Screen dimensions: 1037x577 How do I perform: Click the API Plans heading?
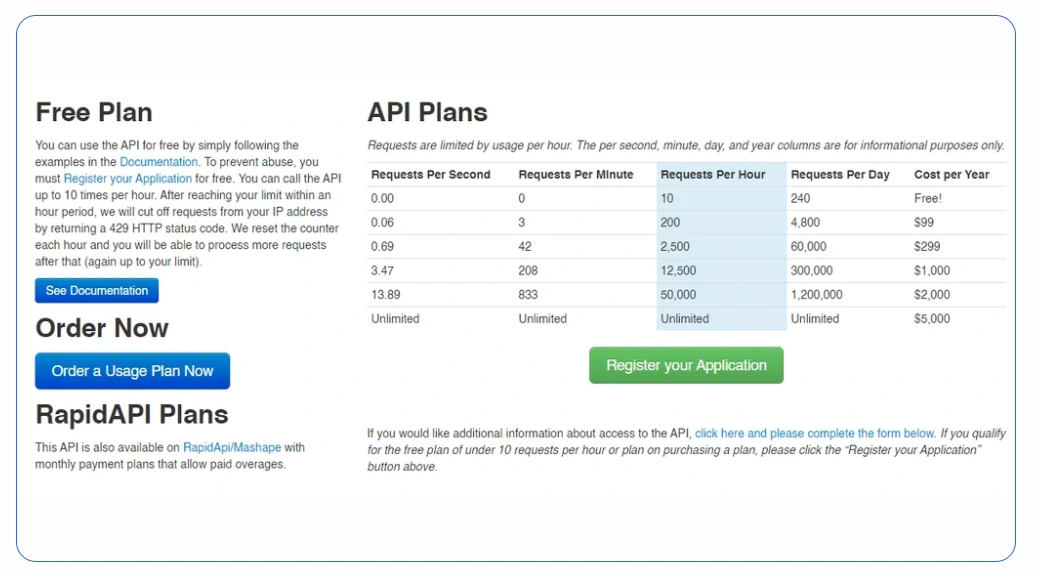pos(427,113)
